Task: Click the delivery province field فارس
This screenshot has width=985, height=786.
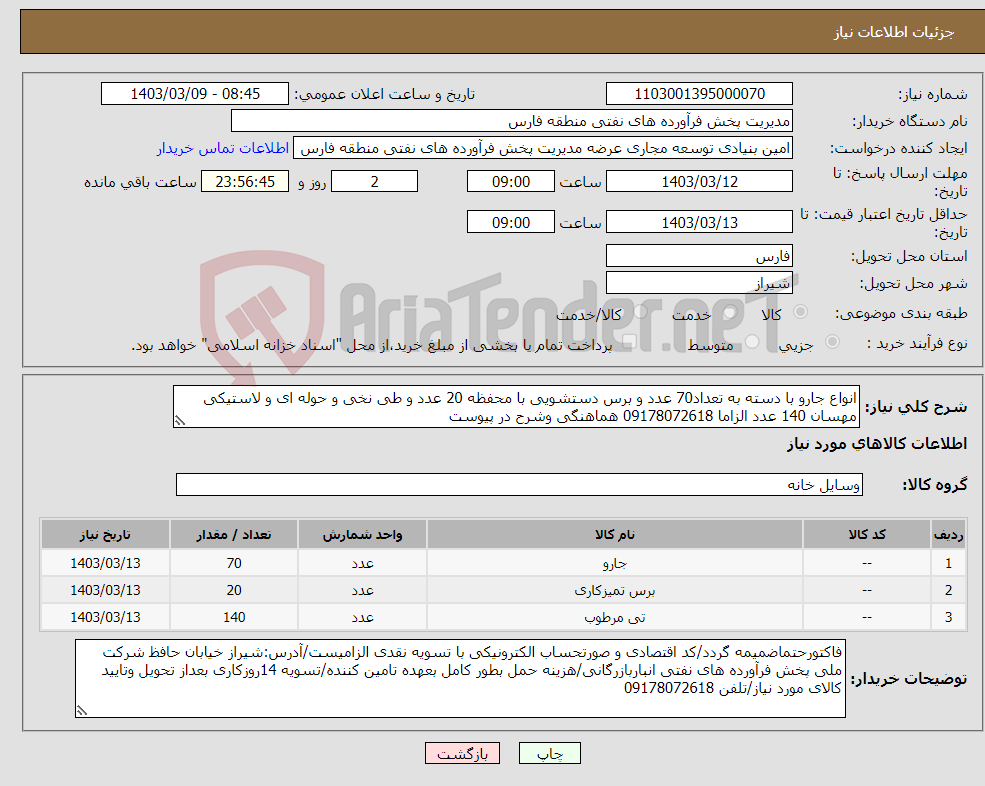Action: click(x=699, y=256)
